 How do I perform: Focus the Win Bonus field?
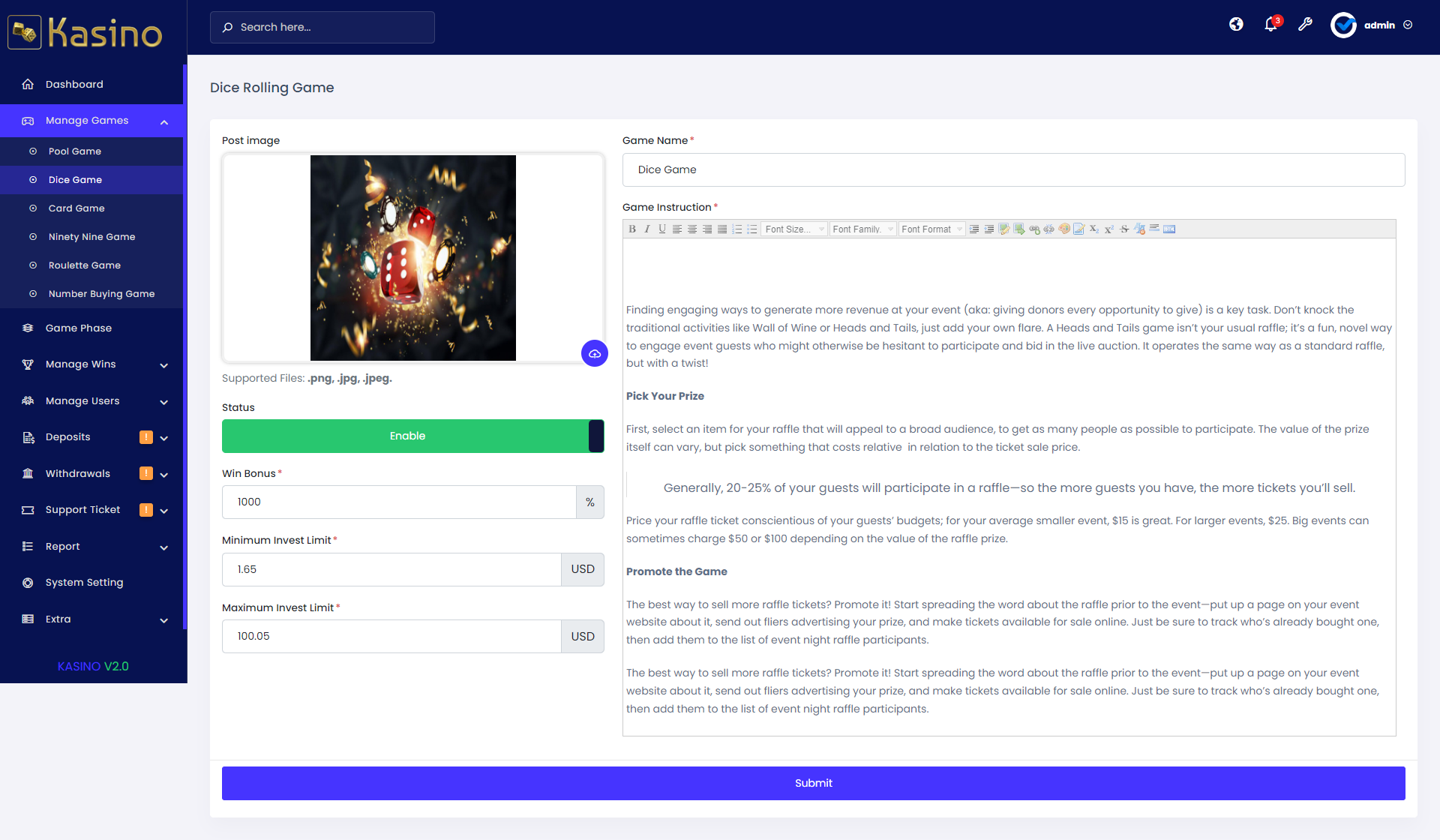[399, 502]
